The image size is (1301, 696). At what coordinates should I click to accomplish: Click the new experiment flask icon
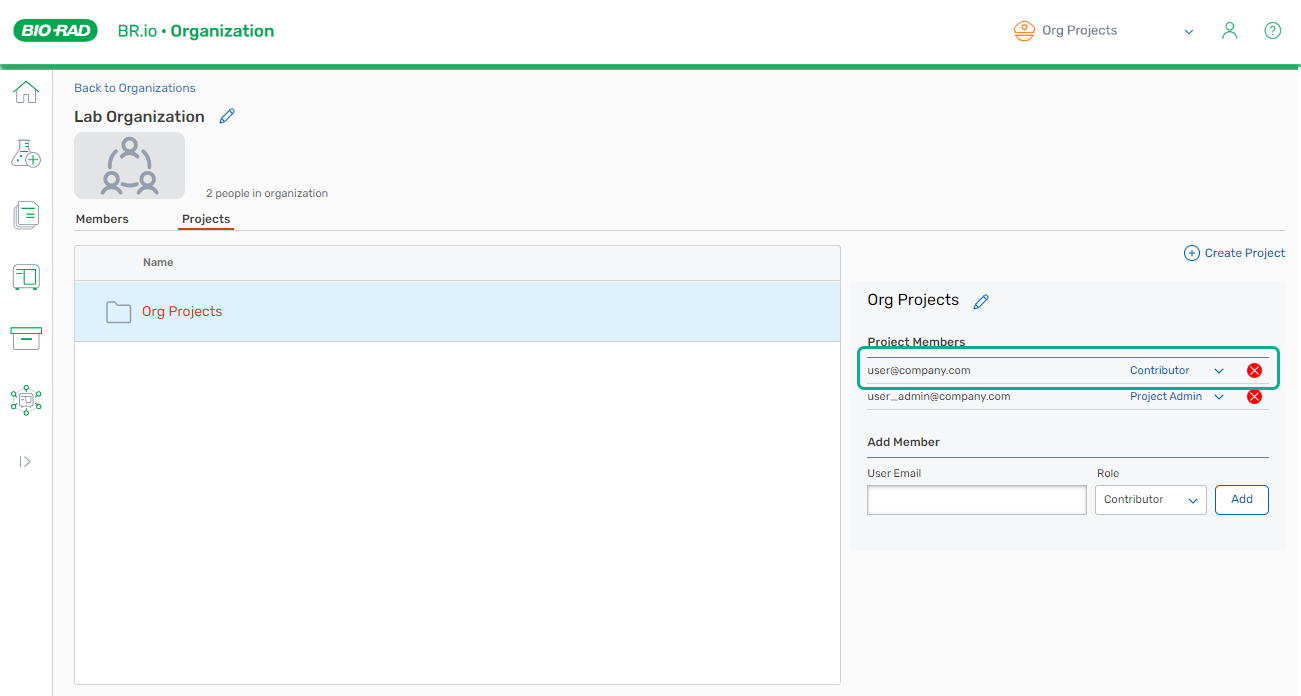click(x=26, y=153)
